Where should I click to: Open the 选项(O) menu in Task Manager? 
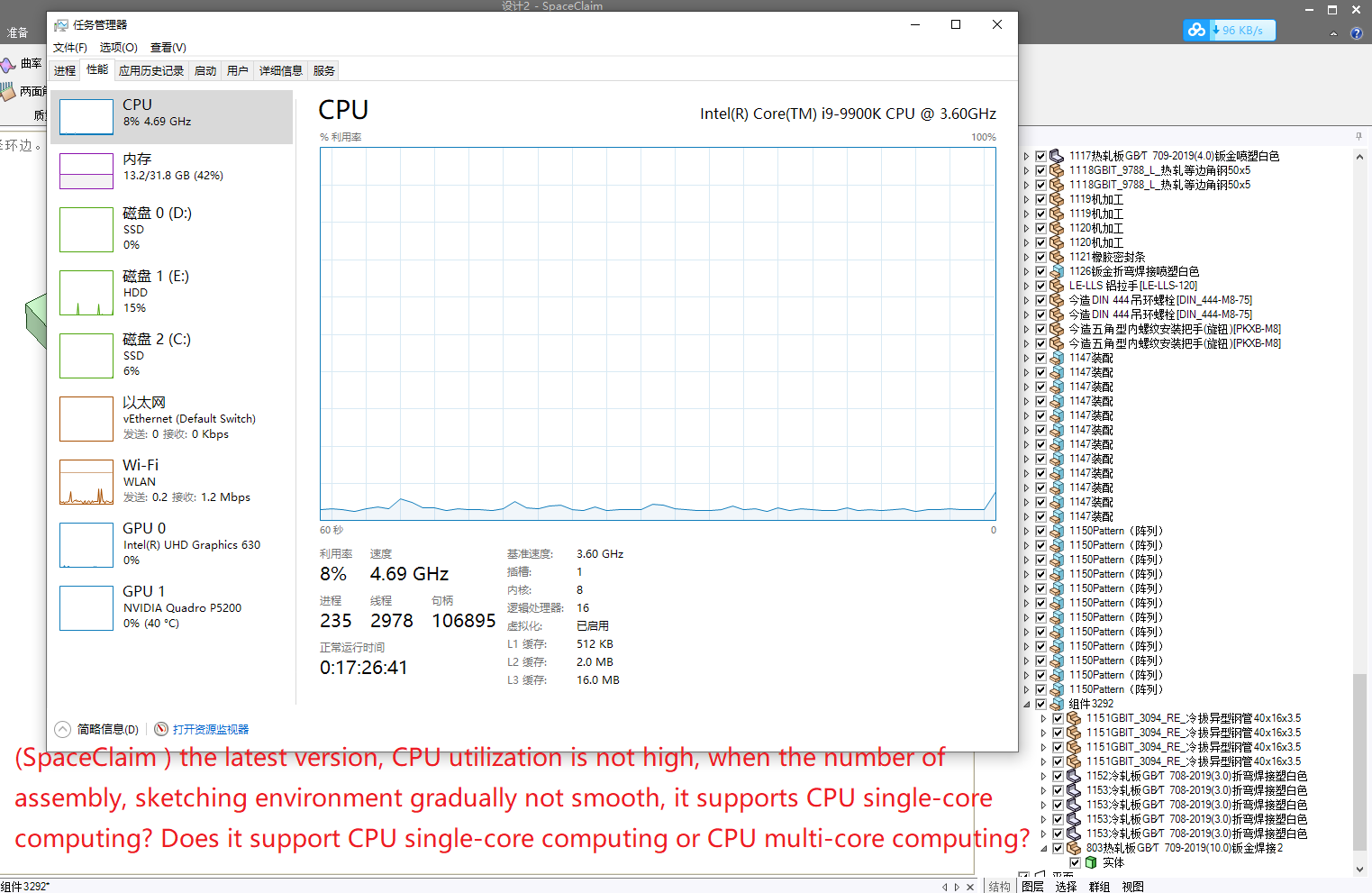click(x=118, y=48)
